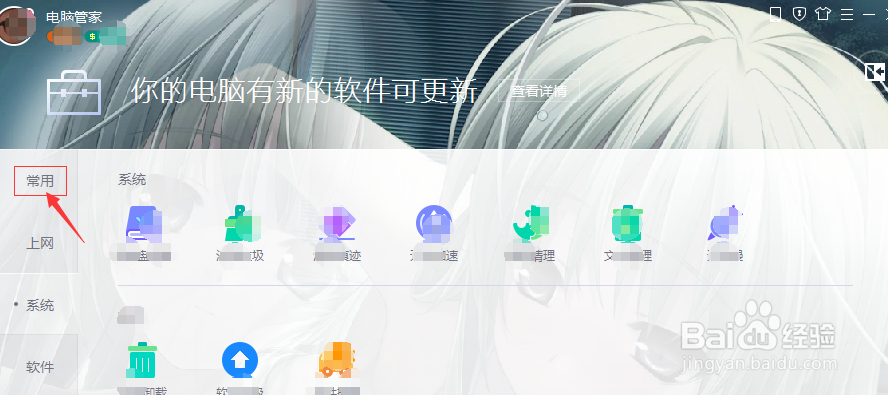Select the 系统 tab in sidebar
Screen dimensions: 888x395
click(40, 305)
